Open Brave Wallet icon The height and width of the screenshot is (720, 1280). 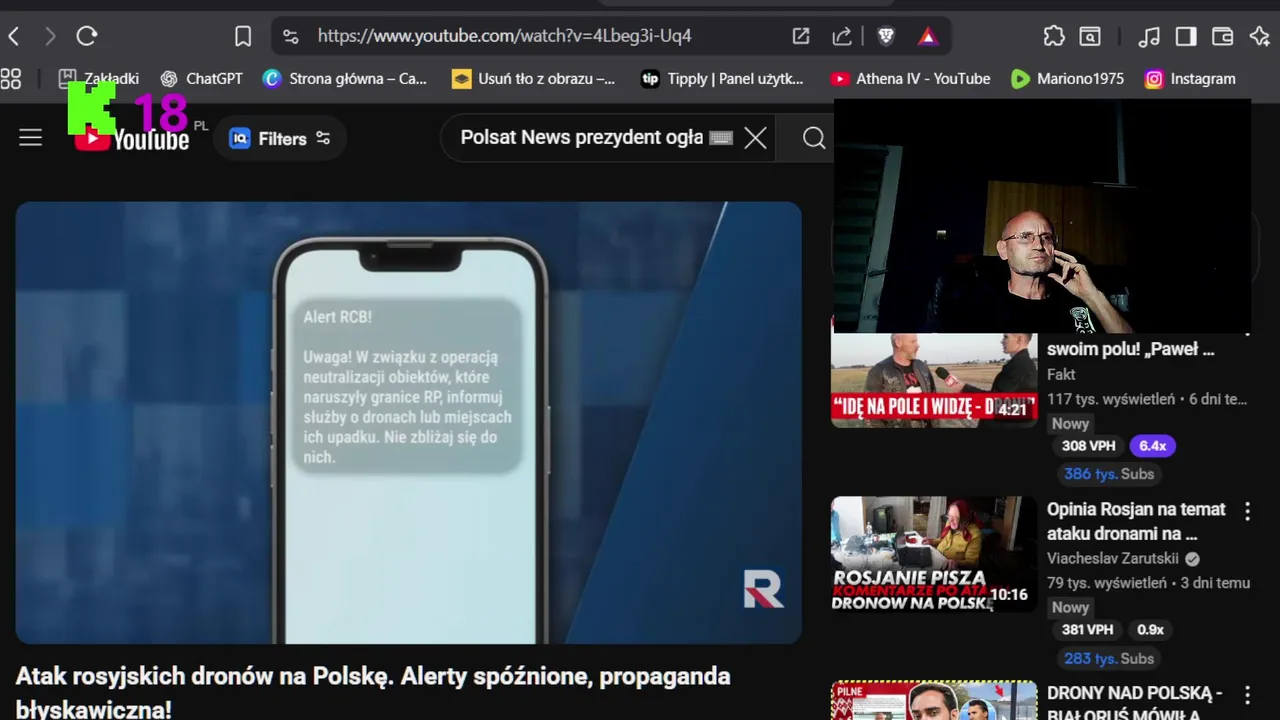point(1222,37)
